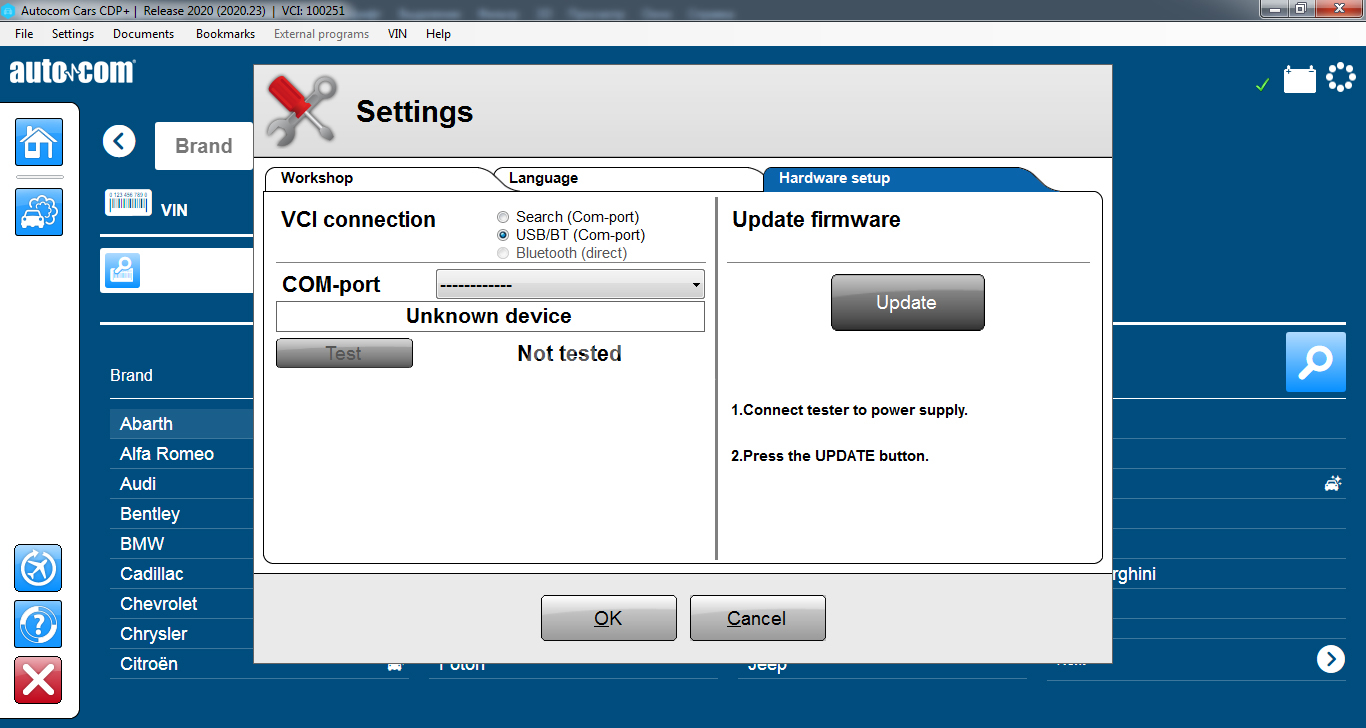Click the autocom logo
This screenshot has height=728, width=1366.
click(72, 72)
